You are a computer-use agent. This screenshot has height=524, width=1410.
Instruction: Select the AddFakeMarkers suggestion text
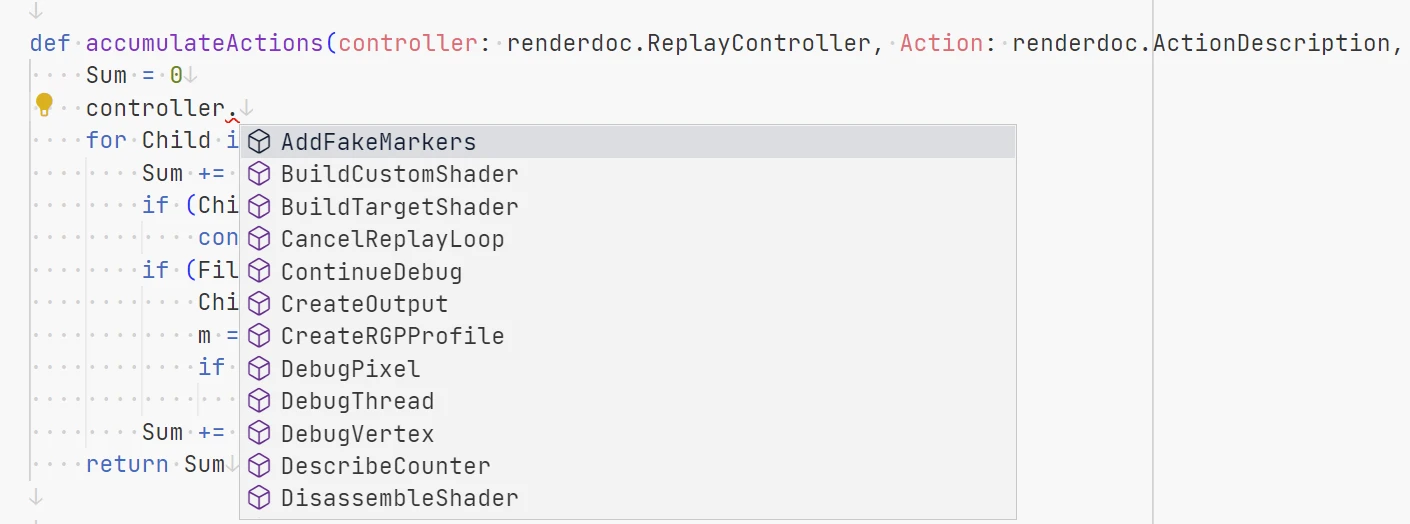pyautogui.click(x=378, y=142)
